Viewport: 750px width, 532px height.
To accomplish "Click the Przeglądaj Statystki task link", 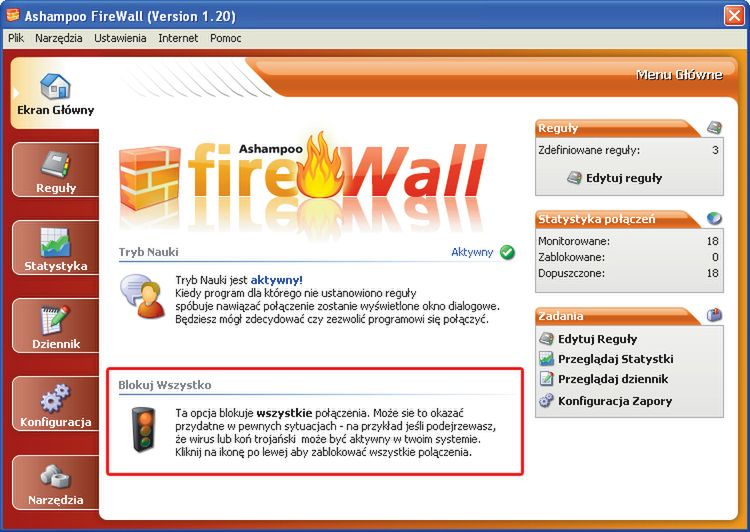I will pyautogui.click(x=606, y=359).
